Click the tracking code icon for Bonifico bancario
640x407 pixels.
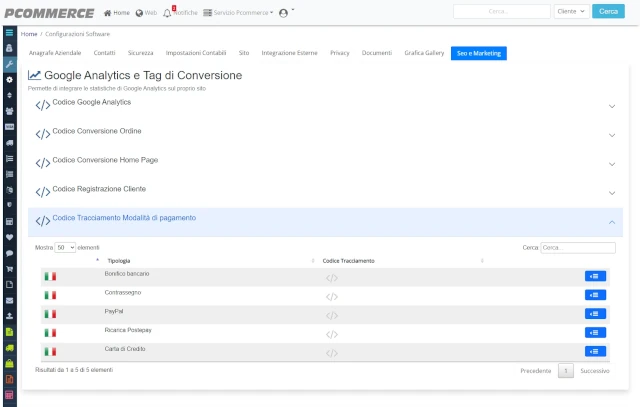331,278
